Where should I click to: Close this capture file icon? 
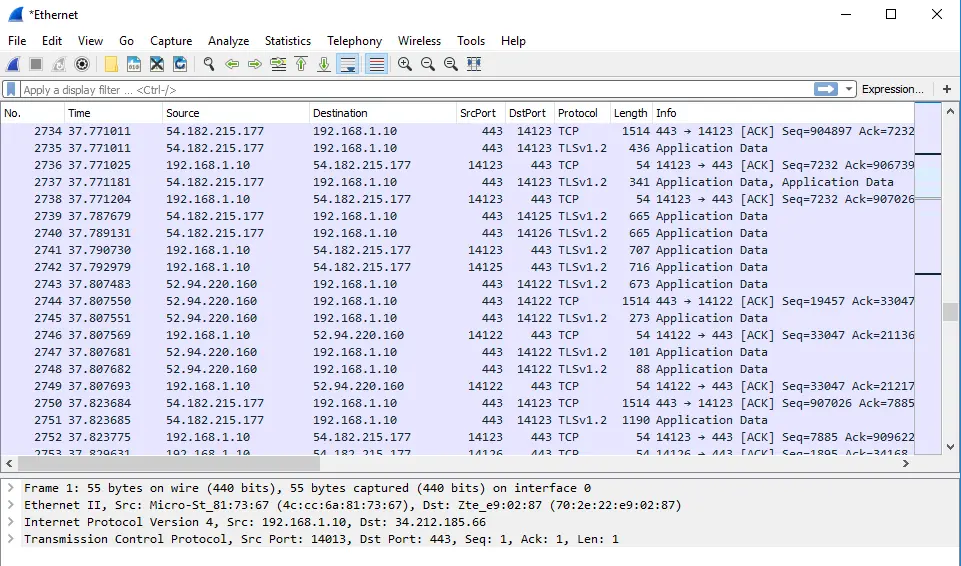(157, 64)
